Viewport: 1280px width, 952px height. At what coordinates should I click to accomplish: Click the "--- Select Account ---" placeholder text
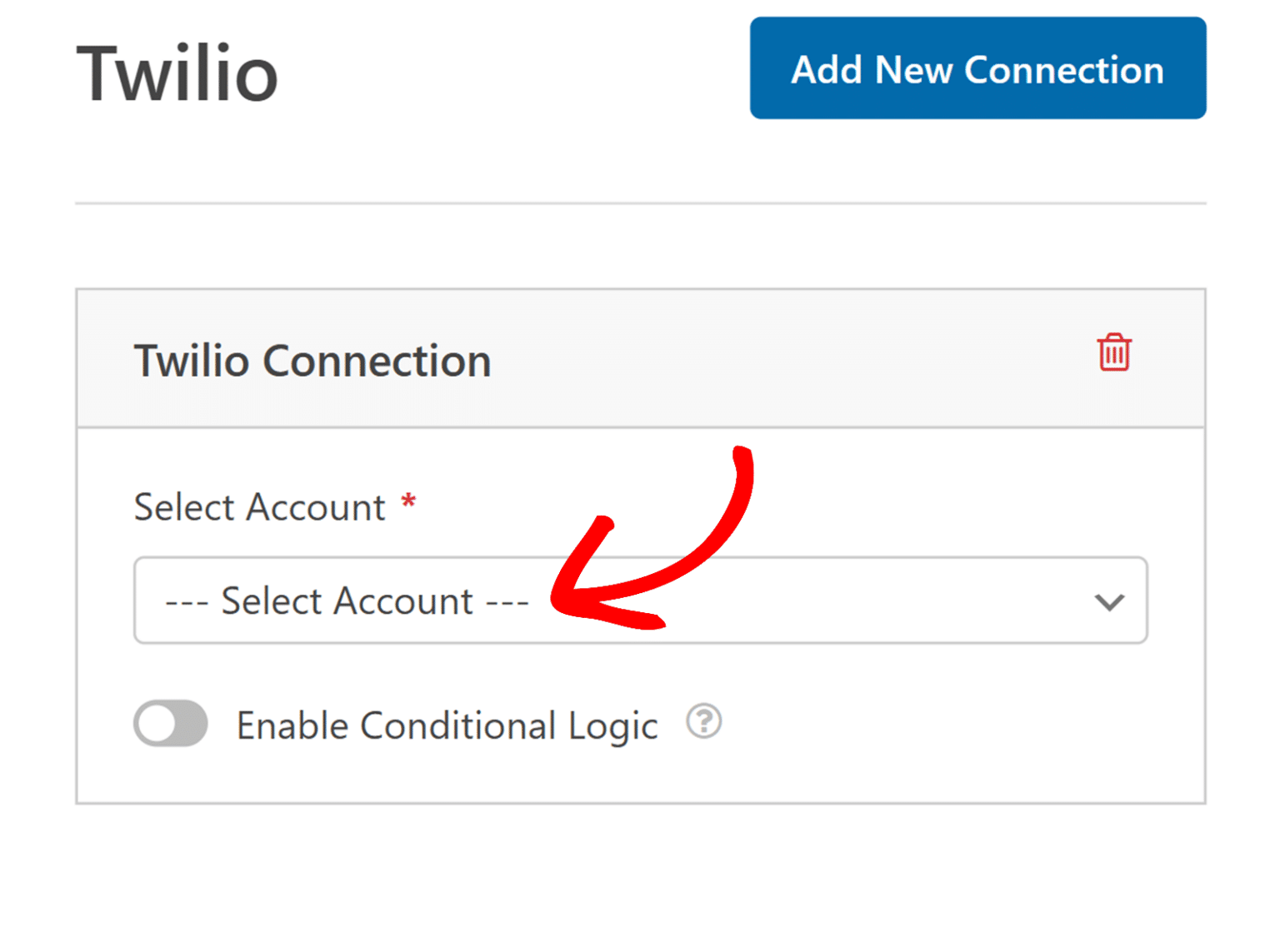coord(347,601)
